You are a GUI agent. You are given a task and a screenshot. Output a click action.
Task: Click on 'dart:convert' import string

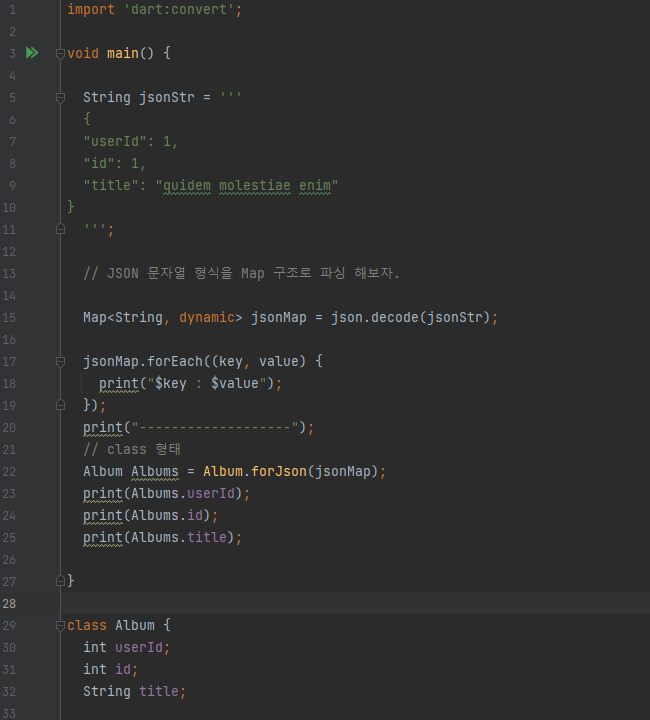(x=179, y=9)
